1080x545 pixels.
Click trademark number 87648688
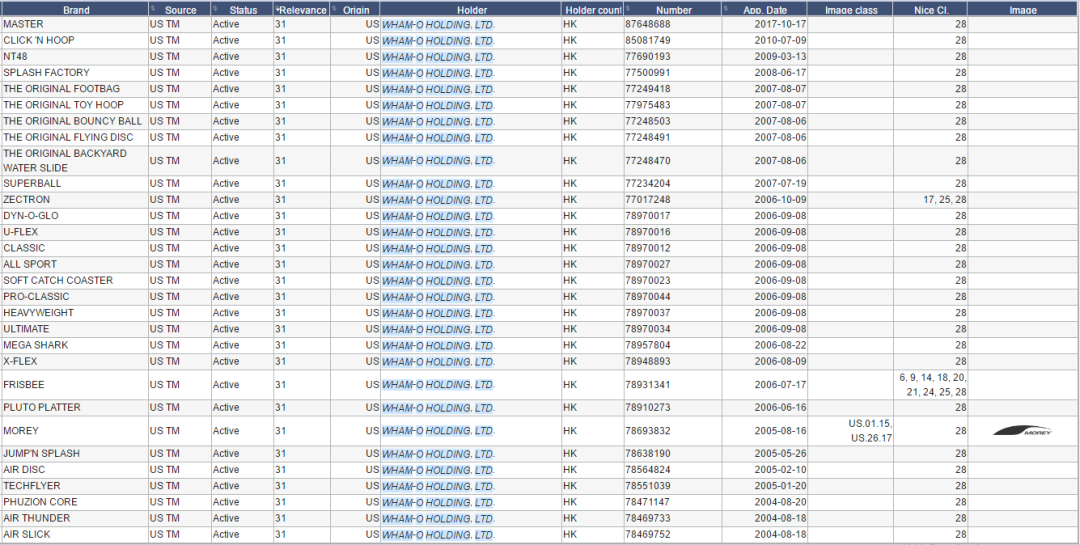click(x=647, y=24)
